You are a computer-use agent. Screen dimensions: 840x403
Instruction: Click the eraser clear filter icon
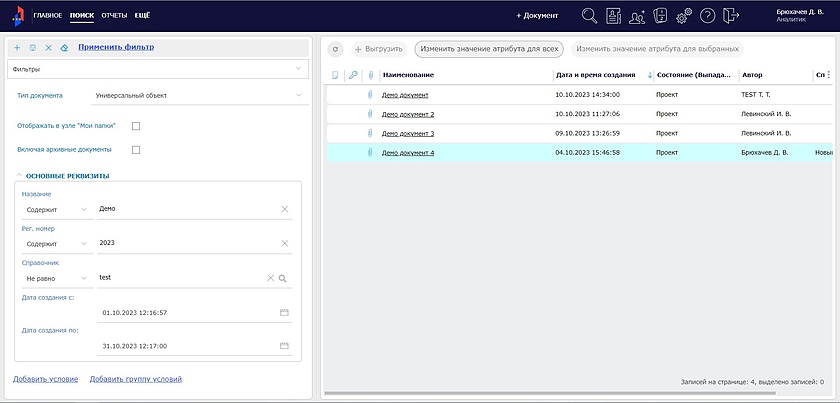coord(65,48)
